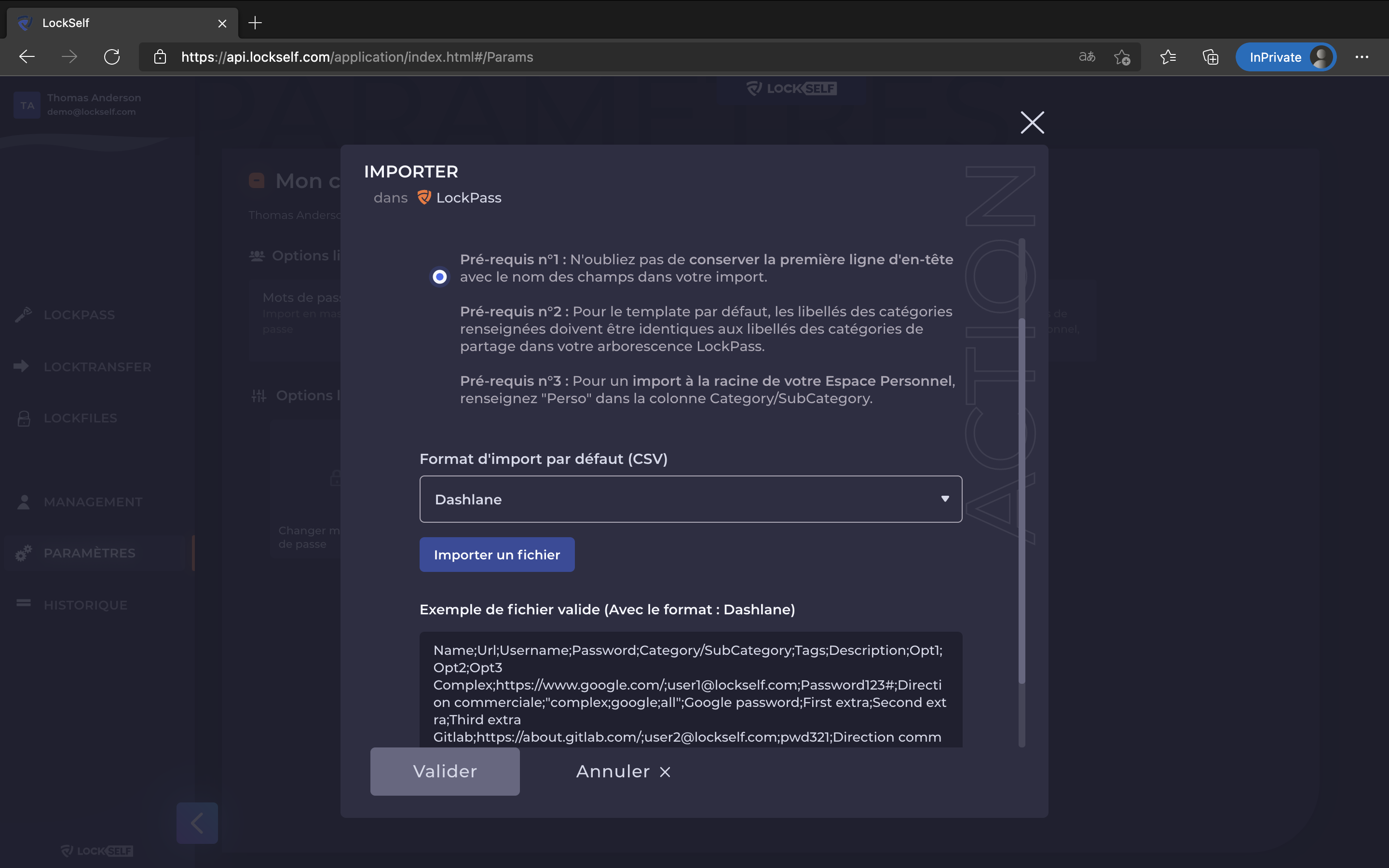Open browser collections icon
This screenshot has width=1389, height=868.
coord(1211,57)
